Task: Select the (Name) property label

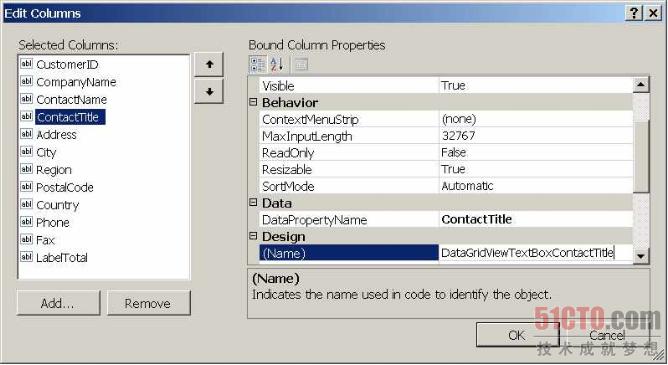Action: [349, 253]
